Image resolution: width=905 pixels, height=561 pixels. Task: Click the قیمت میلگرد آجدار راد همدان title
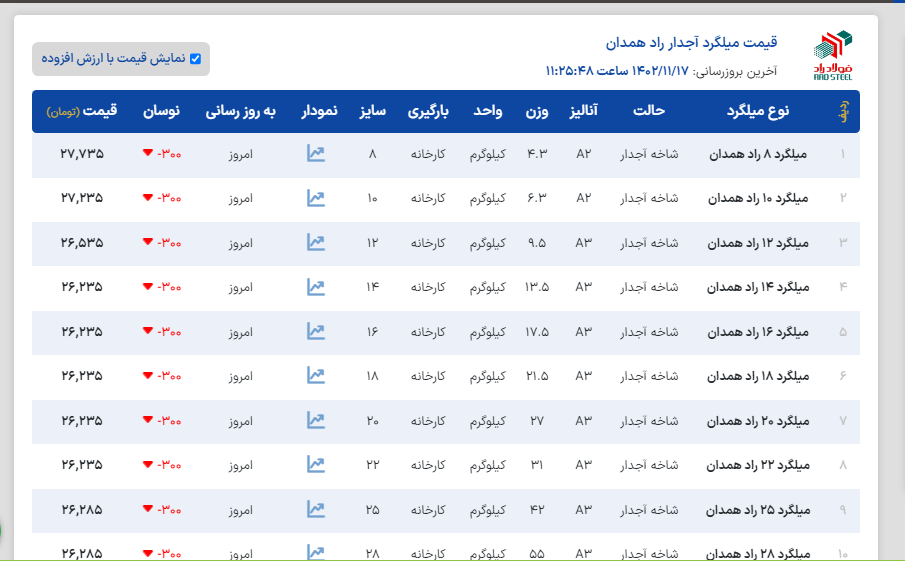pyautogui.click(x=691, y=43)
